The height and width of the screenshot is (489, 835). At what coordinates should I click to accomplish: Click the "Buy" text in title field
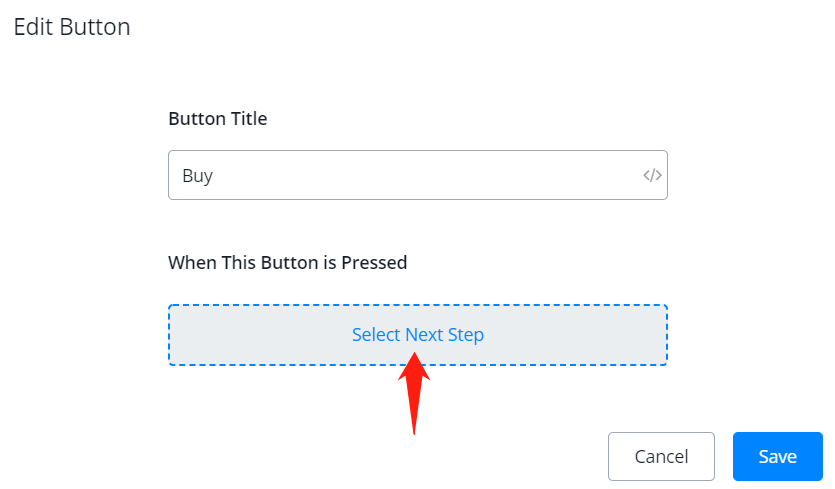[x=198, y=176]
